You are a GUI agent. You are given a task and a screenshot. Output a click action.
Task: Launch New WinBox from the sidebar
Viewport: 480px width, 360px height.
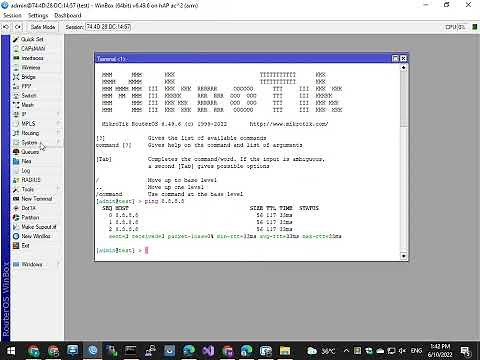pyautogui.click(x=36, y=236)
